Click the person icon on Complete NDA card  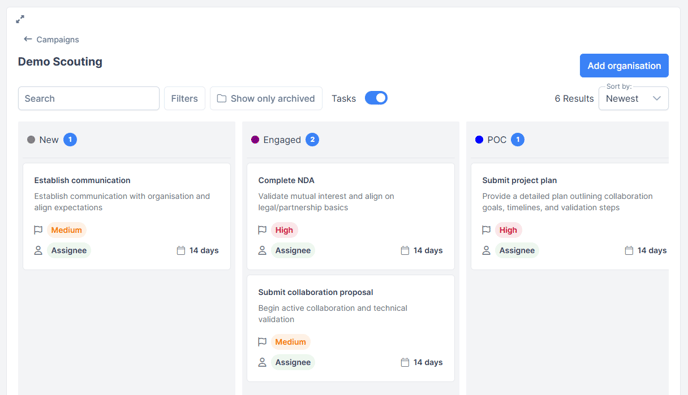pos(262,251)
